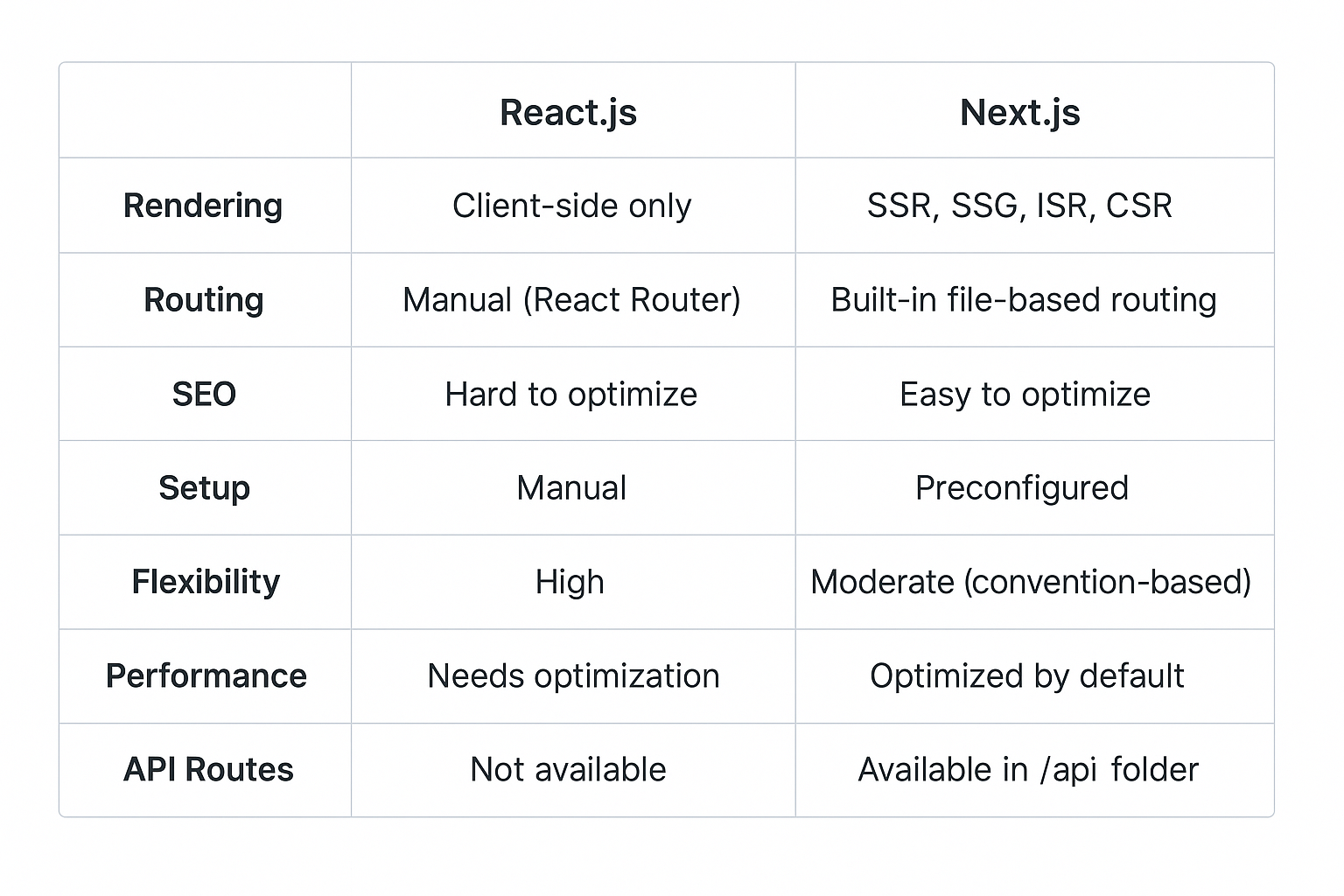Select 'Built-in file-based routing' cell

1024,300
